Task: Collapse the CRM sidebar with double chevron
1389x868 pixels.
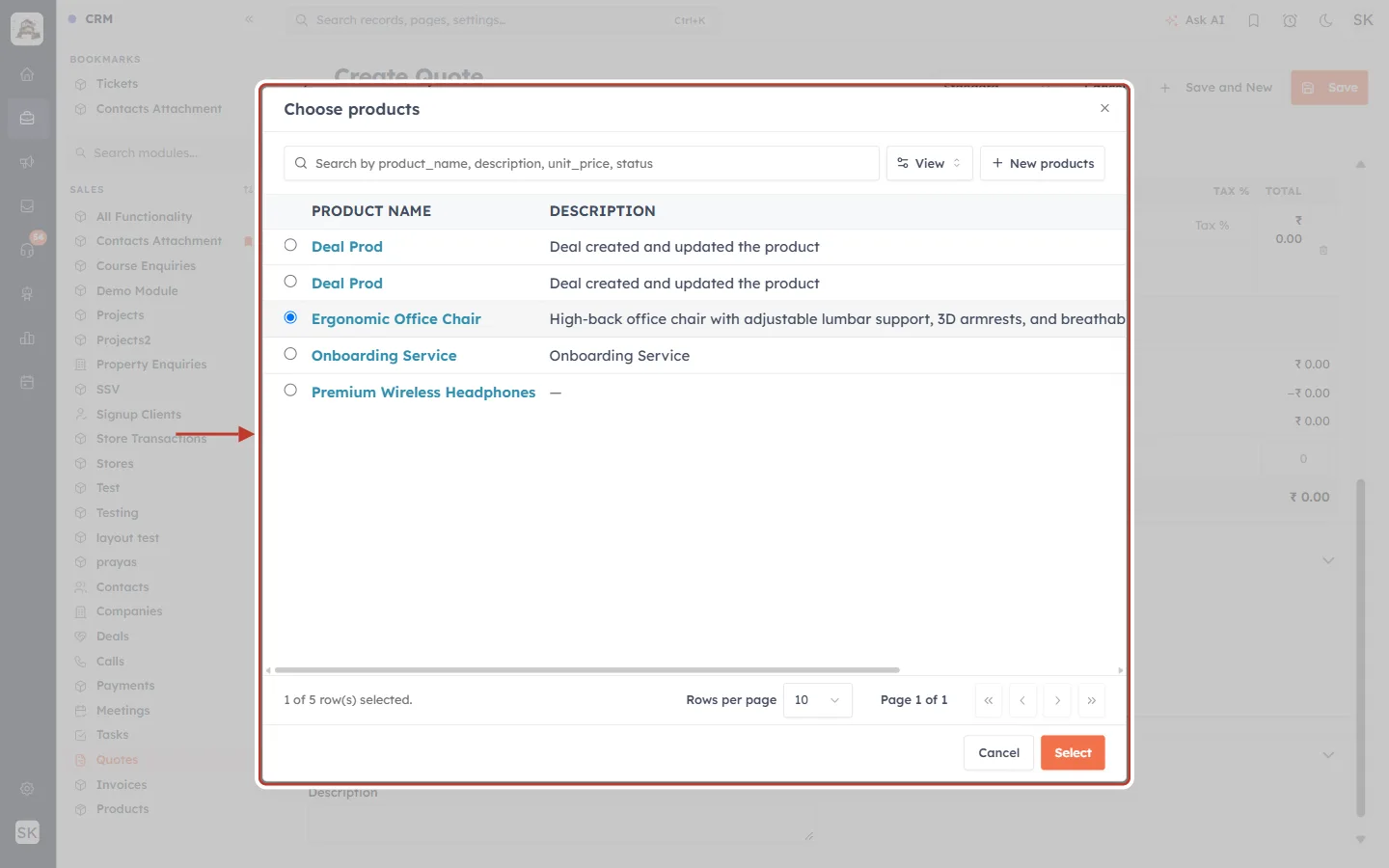Action: [x=249, y=19]
